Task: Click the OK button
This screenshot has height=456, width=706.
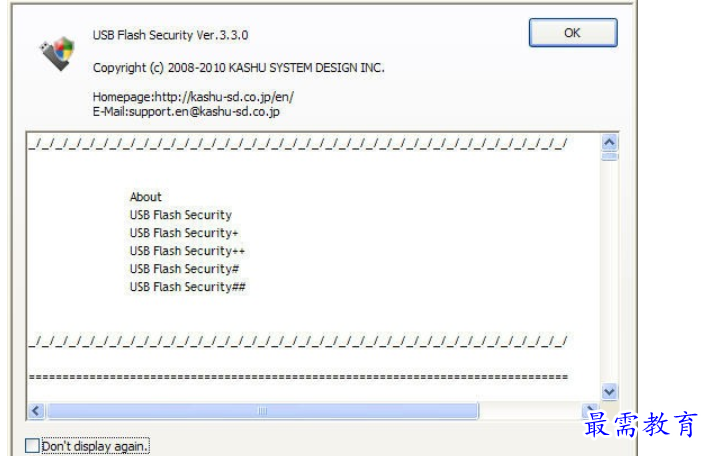Action: (573, 32)
